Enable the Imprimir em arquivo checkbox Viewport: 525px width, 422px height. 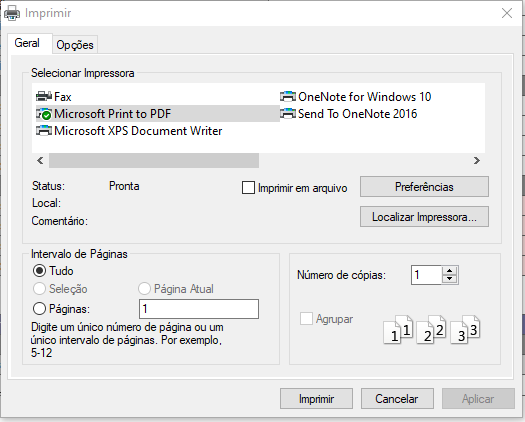pos(248,188)
